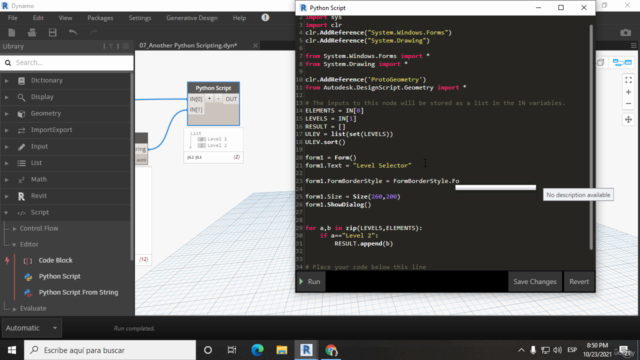640x360 pixels.
Task: Add input port on Python Script node
Action: [209, 99]
